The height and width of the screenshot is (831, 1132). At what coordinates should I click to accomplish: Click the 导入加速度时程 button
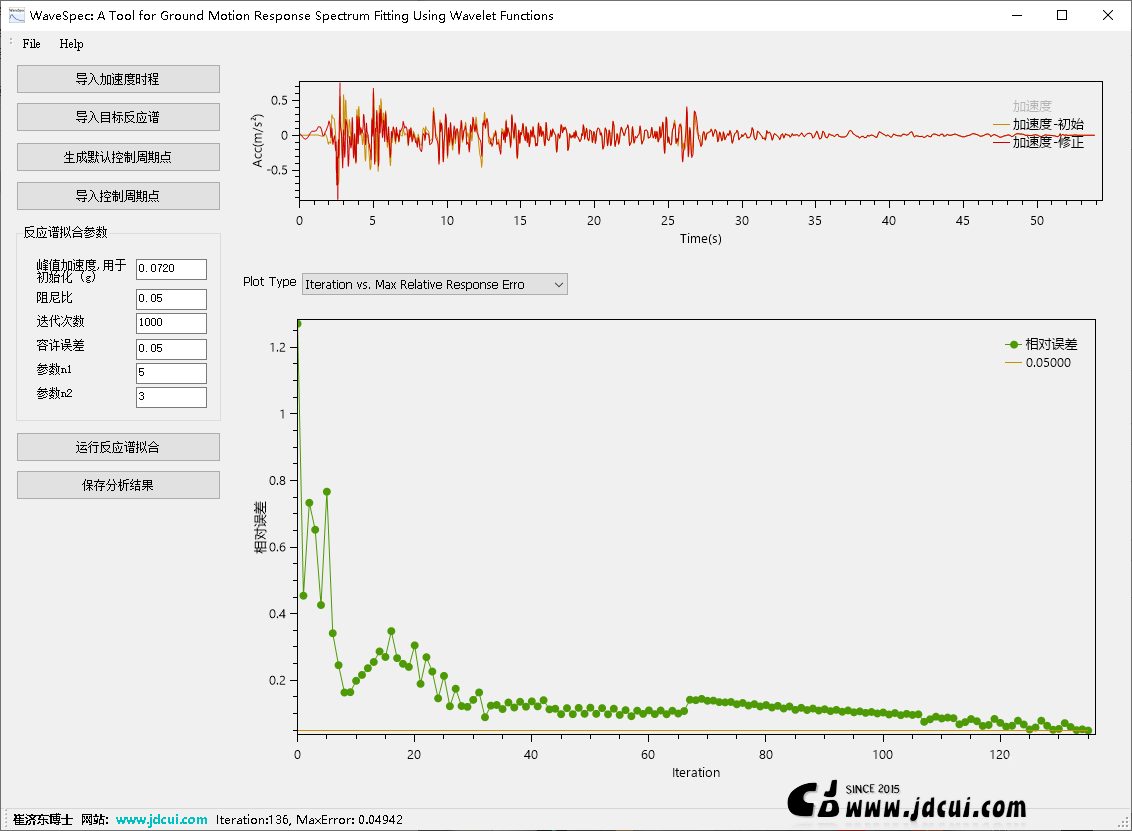(118, 79)
